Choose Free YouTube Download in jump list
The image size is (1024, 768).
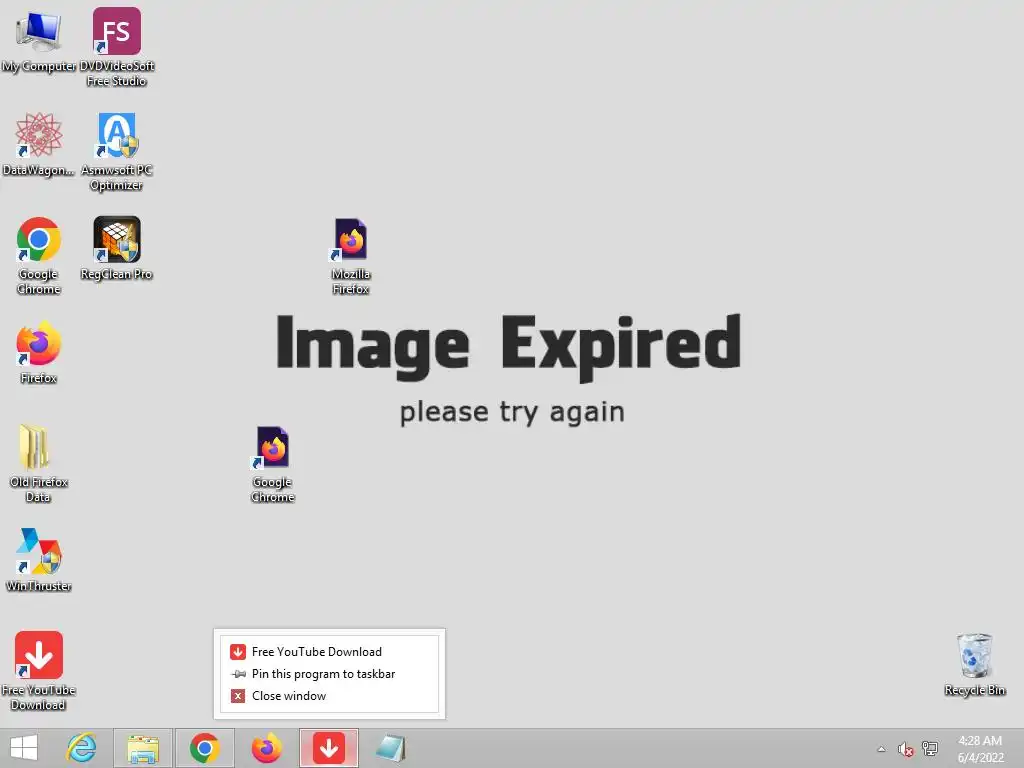click(x=329, y=652)
